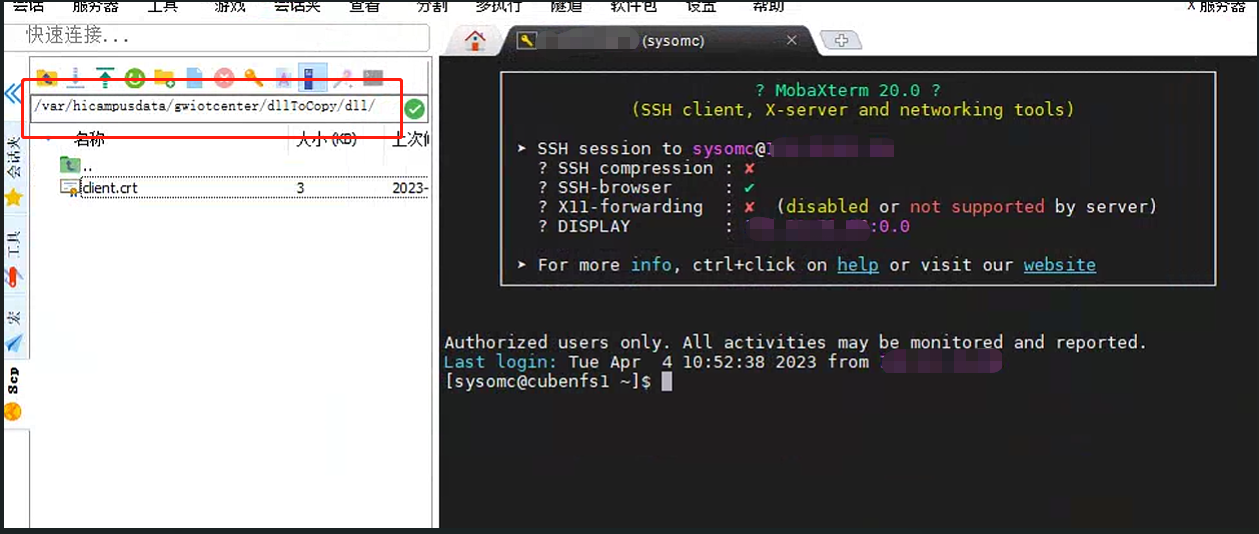Go to the Home tab

click(474, 41)
